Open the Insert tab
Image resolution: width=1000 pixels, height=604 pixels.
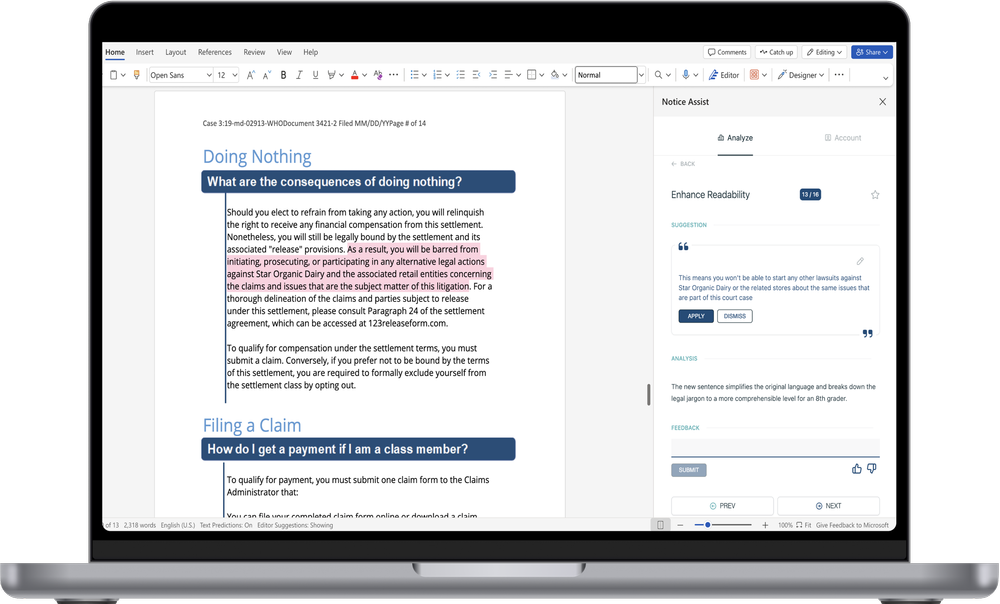[145, 52]
